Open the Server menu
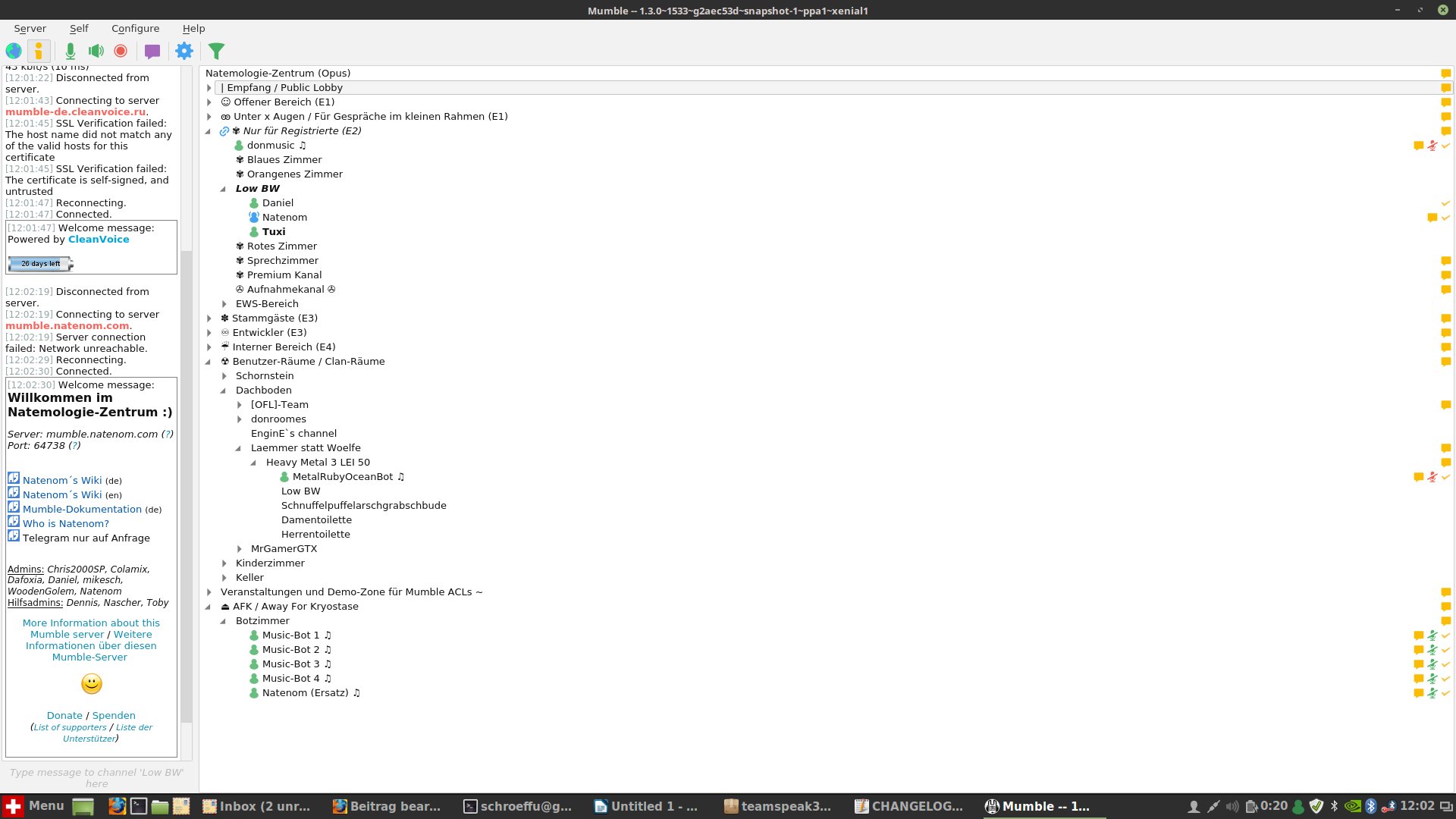 (30, 28)
